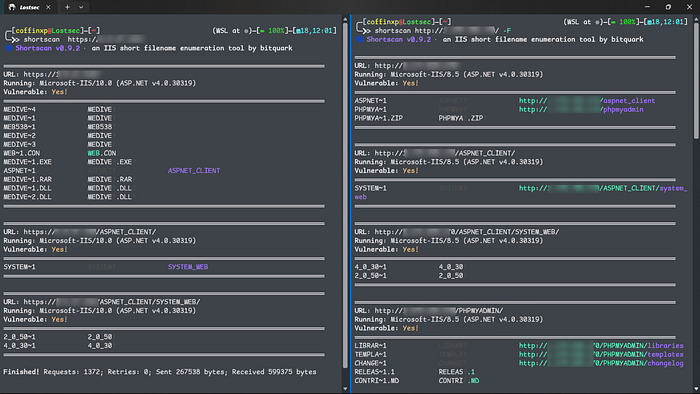700x394 pixels.
Task: Click the left pane 100% battery indicator
Action: (x=273, y=31)
